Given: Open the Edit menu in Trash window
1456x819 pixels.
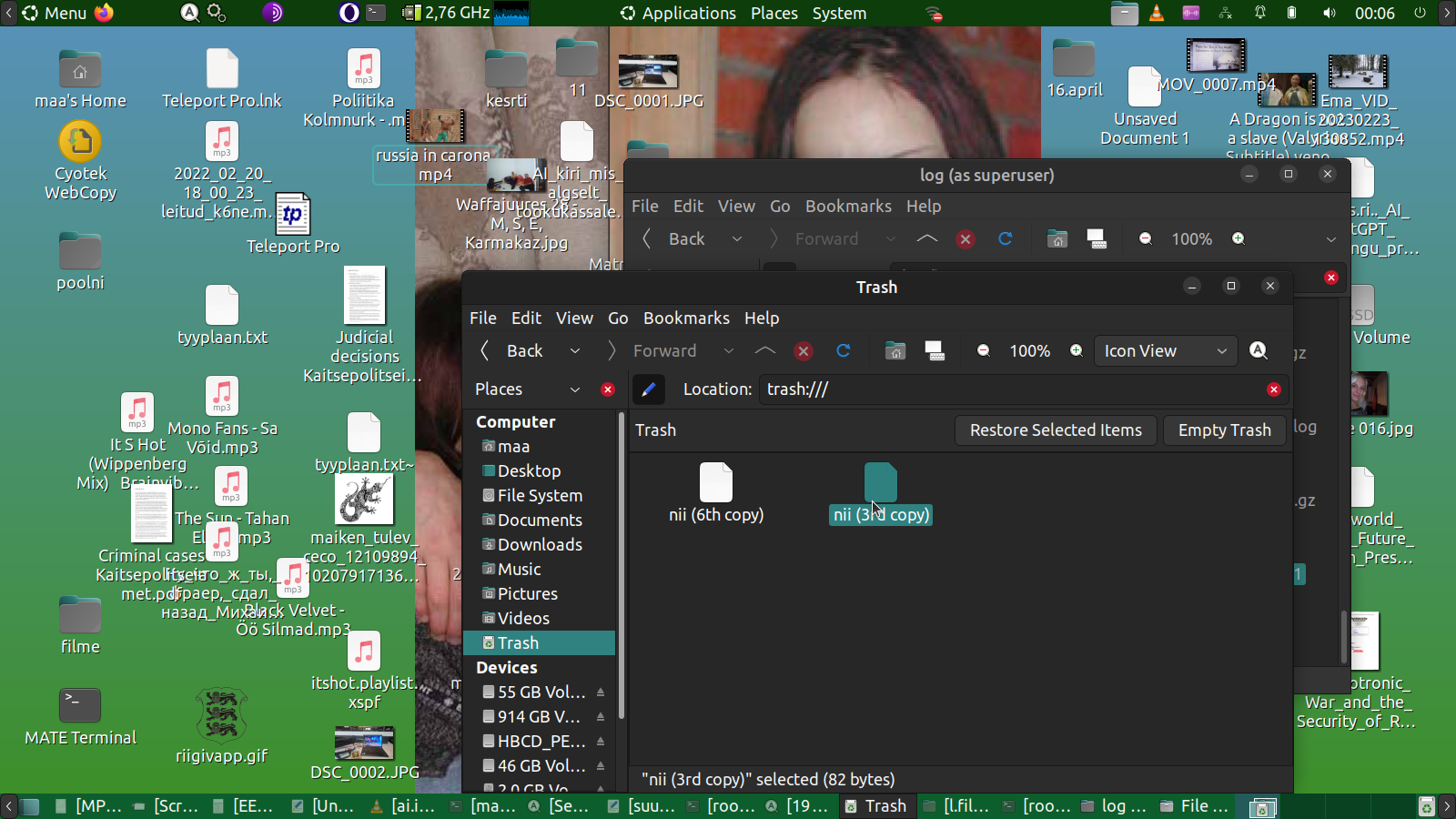Looking at the screenshot, I should pos(526,318).
